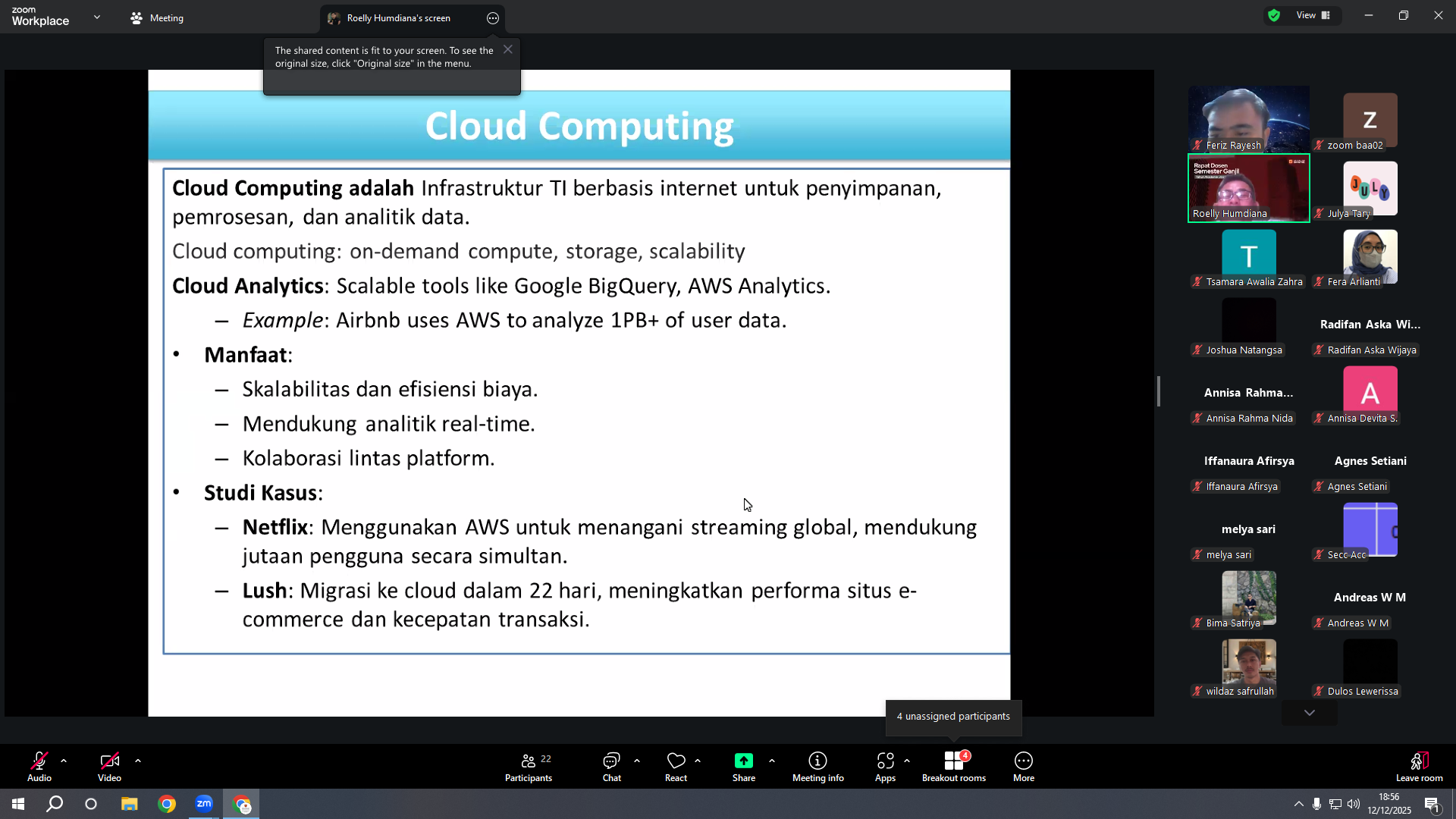This screenshot has width=1456, height=819.
Task: Open Breakout rooms
Action: pos(954,766)
